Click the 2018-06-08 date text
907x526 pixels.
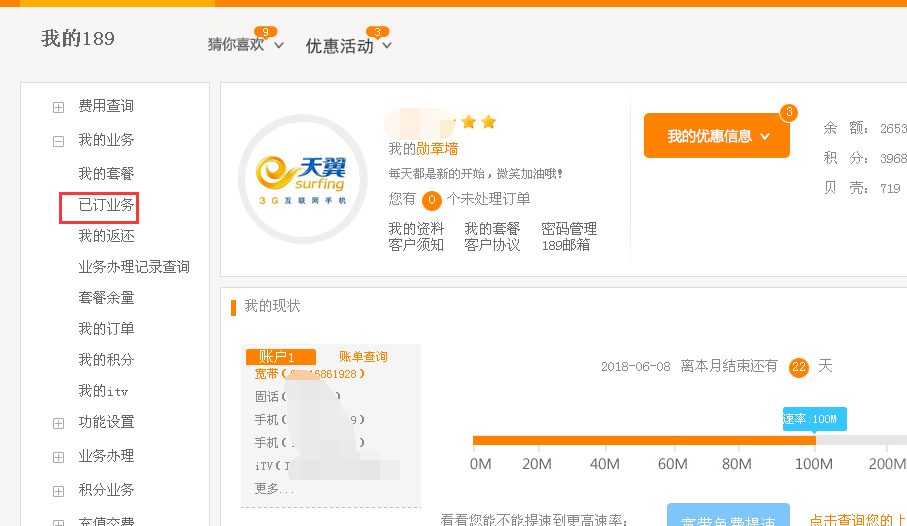tap(635, 367)
